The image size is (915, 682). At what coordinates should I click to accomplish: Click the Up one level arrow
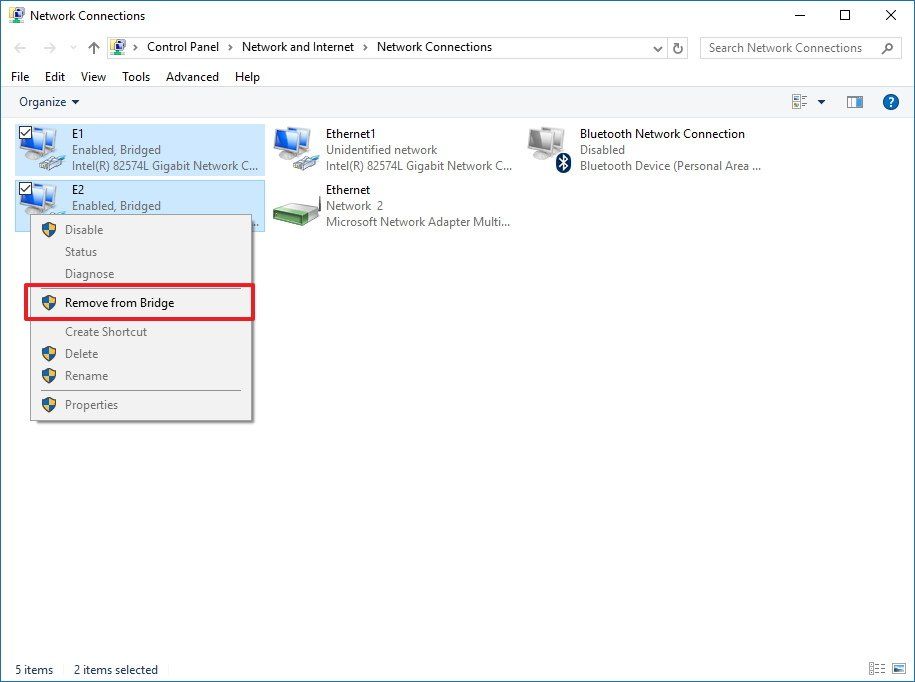click(93, 47)
